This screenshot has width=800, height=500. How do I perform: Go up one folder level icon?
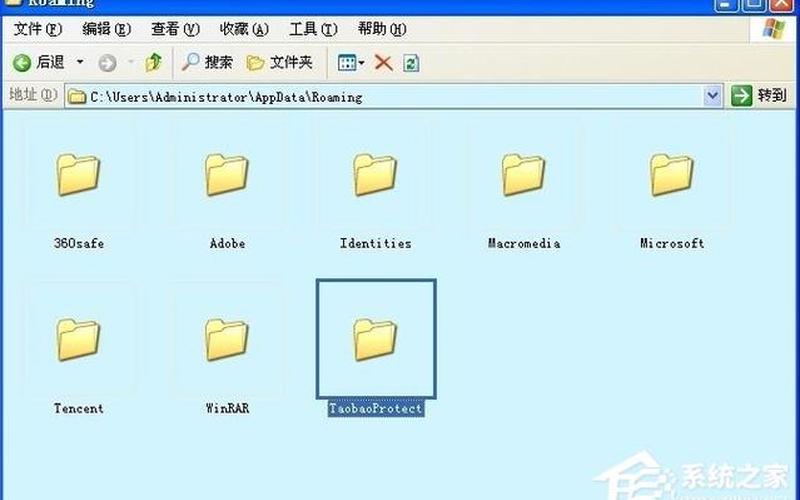click(x=154, y=62)
